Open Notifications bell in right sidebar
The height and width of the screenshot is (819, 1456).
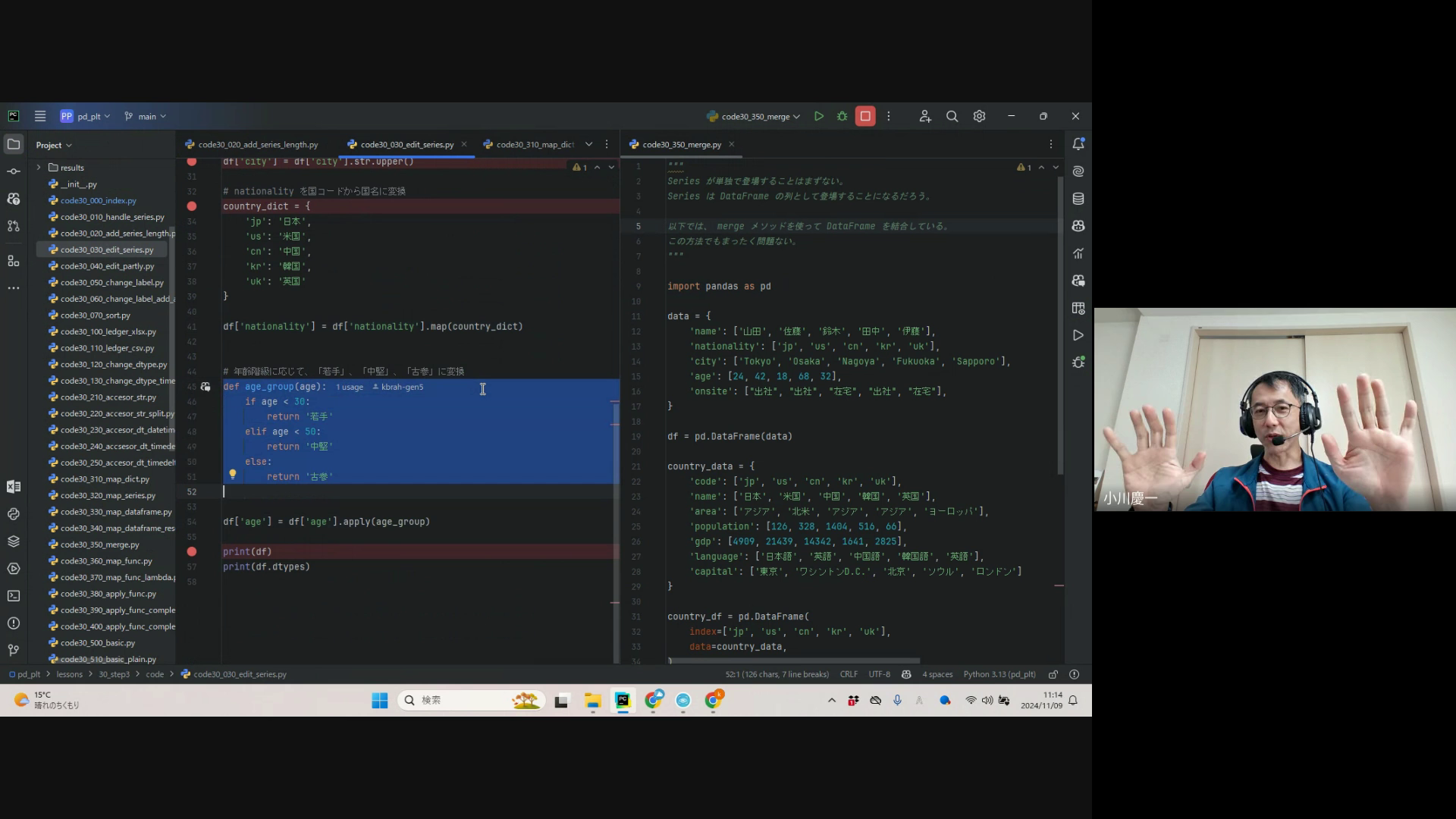point(1078,144)
